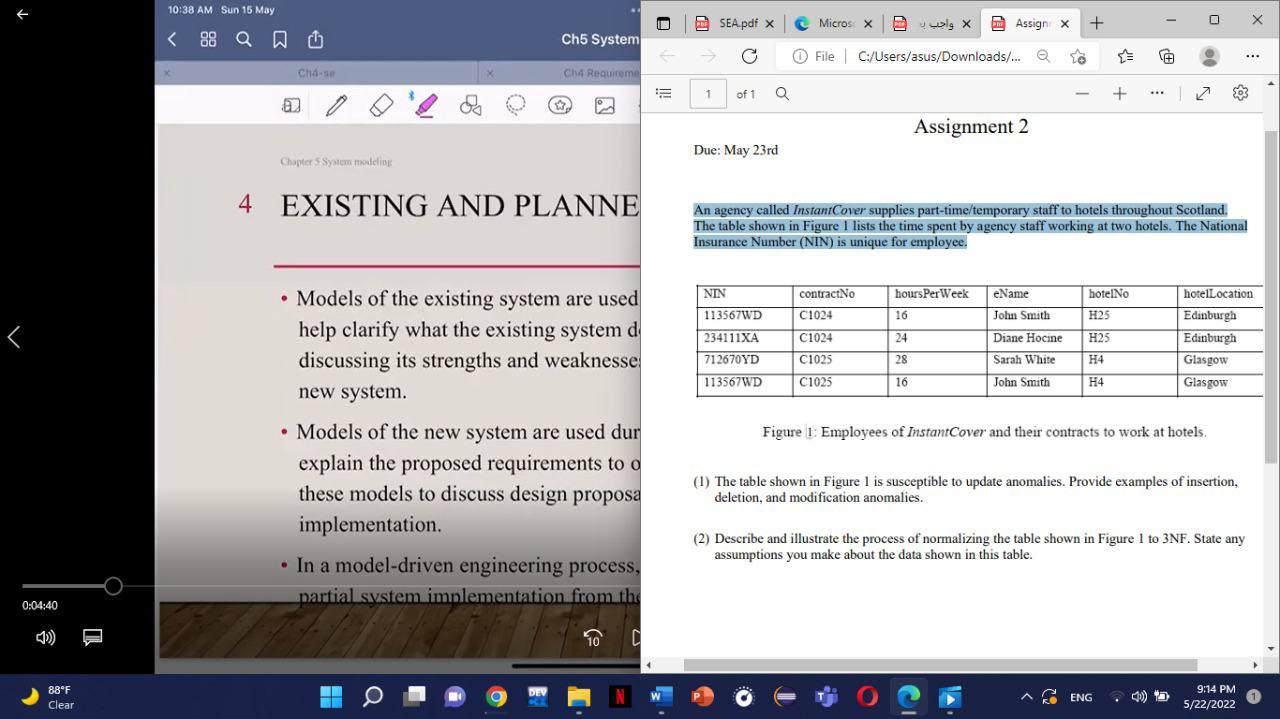Enter full screen PDF view
This screenshot has width=1280, height=719.
tap(1203, 93)
